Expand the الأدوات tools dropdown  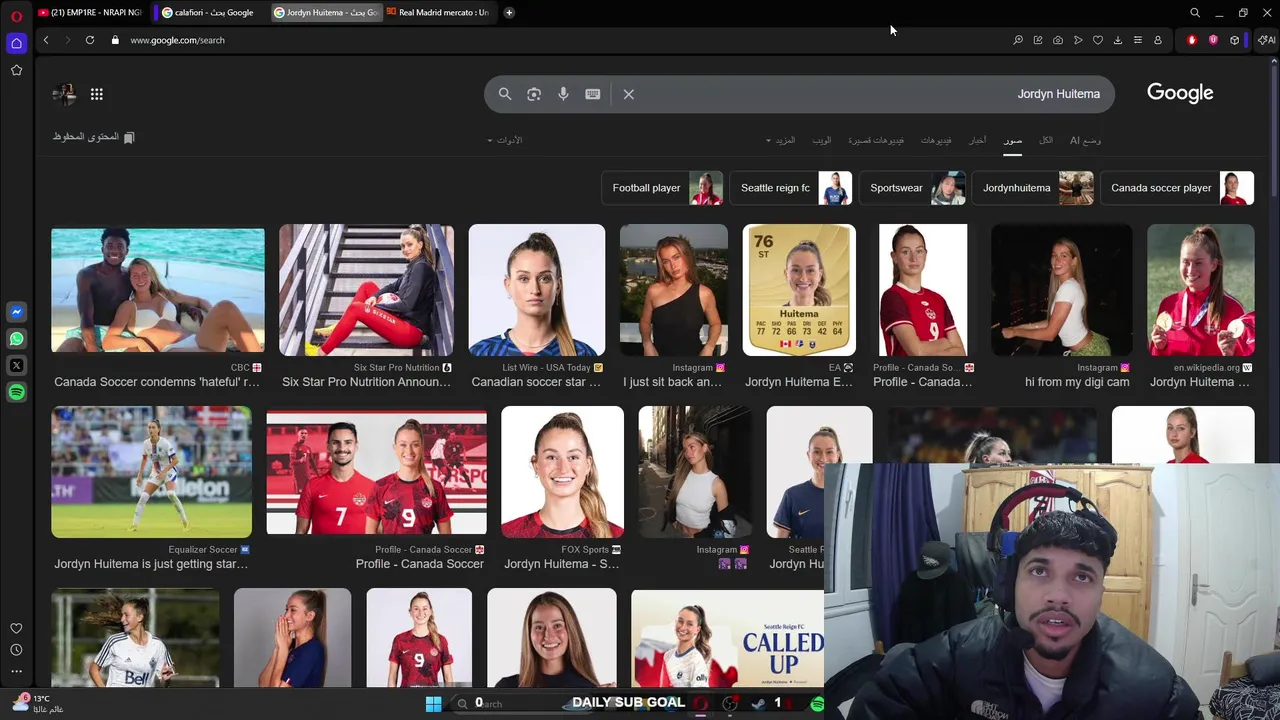coord(505,140)
